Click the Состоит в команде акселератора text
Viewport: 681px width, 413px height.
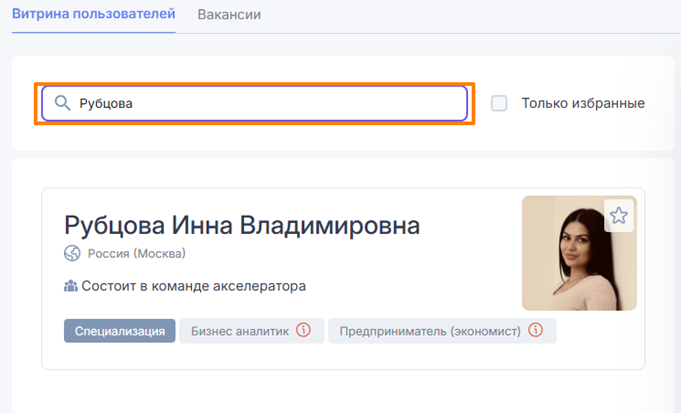pos(193,286)
